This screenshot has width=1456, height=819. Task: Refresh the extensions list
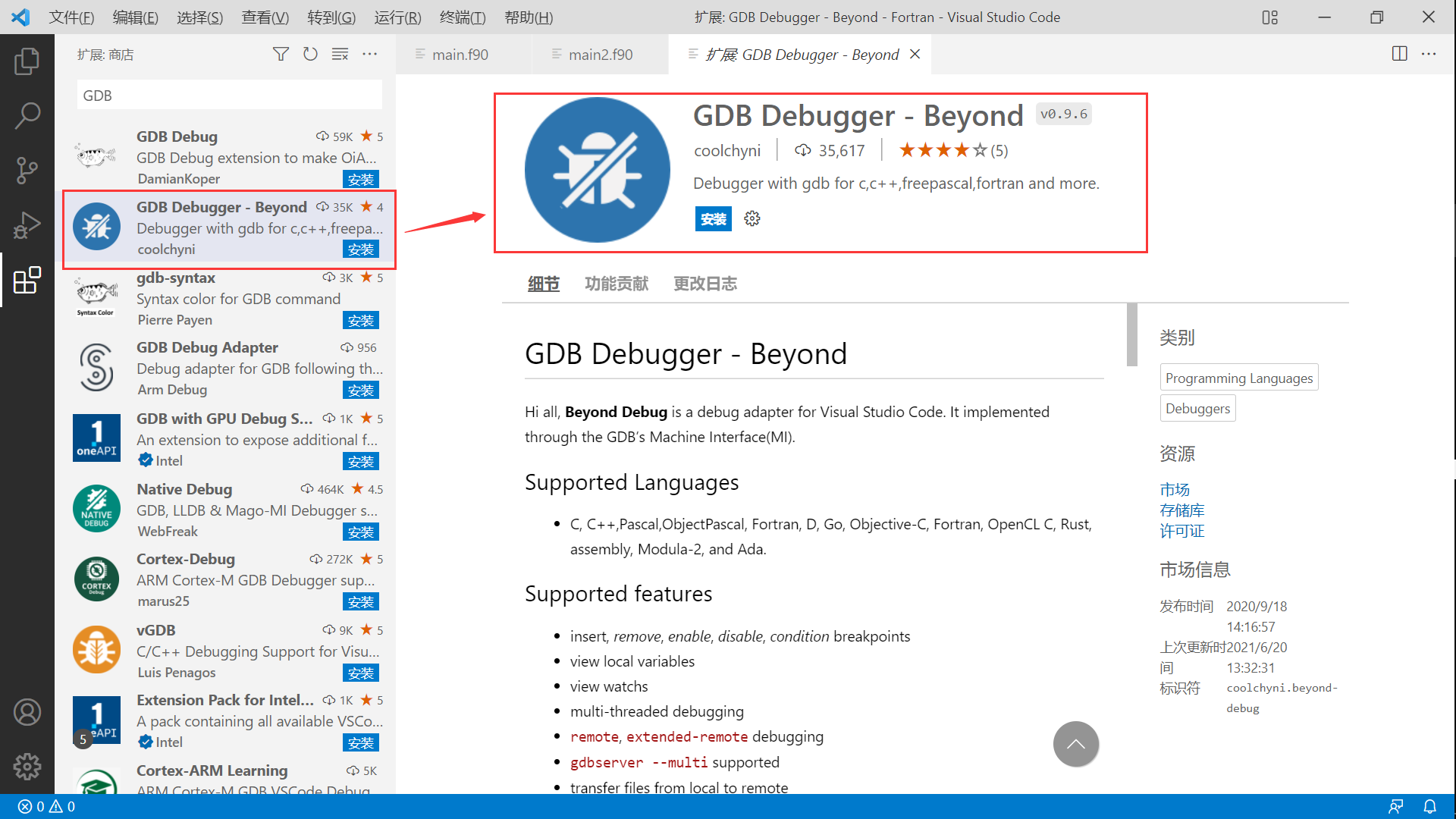[310, 54]
